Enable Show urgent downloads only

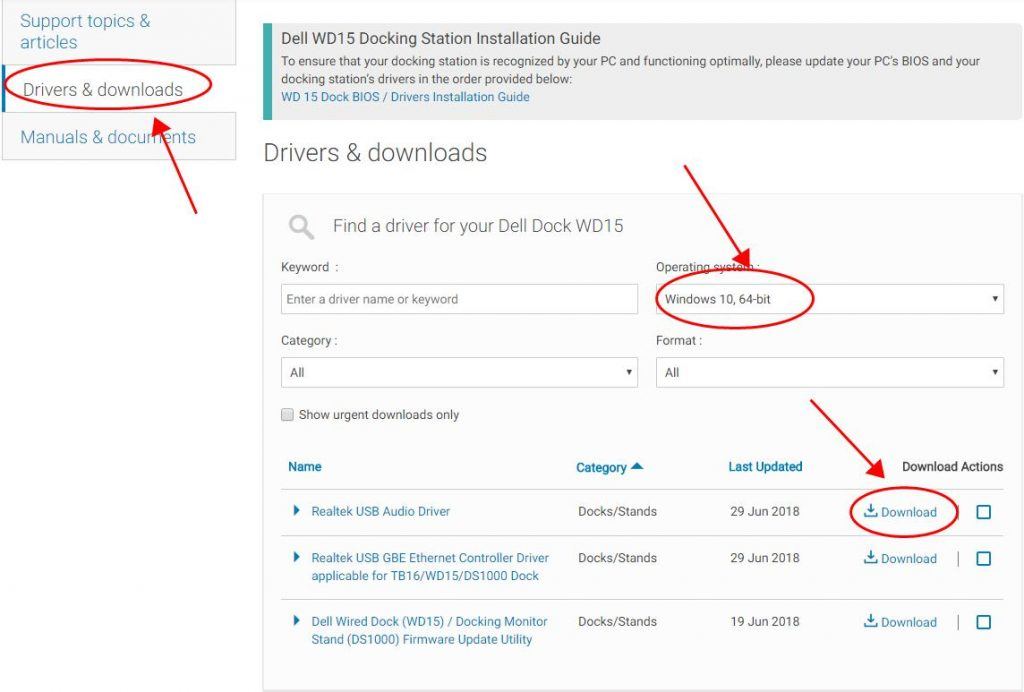click(287, 414)
